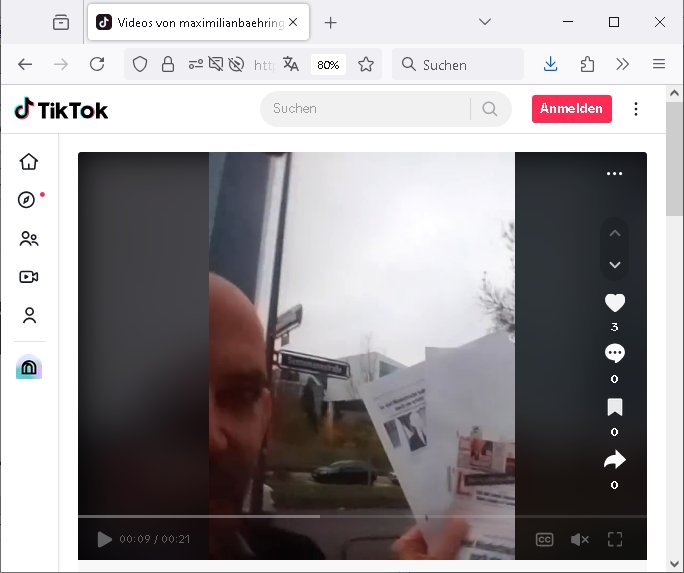Screen dimensions: 684x573
Task: Toggle fullscreen mode on the video
Action: coord(615,539)
